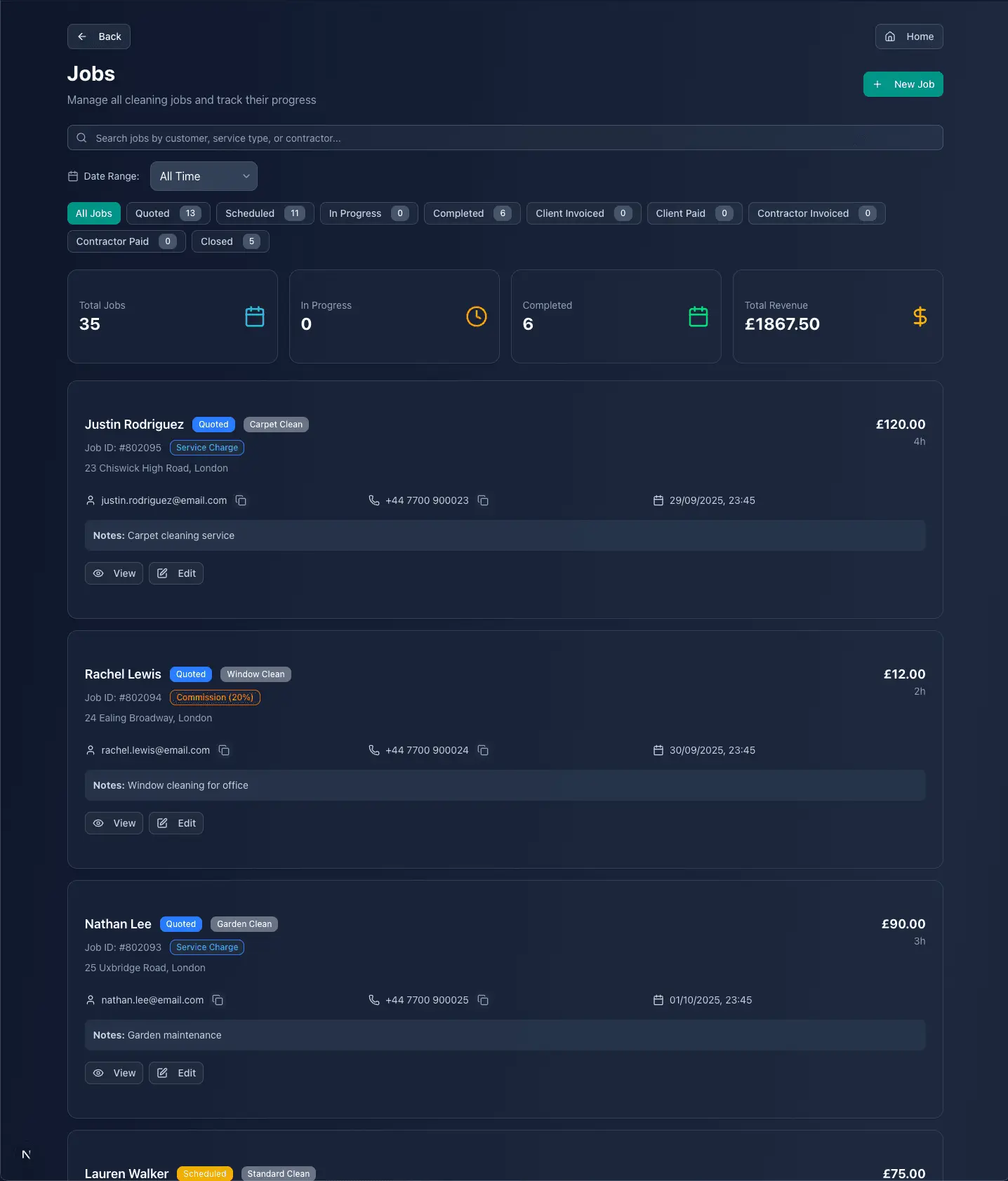Select job ID #802095 text
The width and height of the screenshot is (1008, 1181).
[x=123, y=448]
